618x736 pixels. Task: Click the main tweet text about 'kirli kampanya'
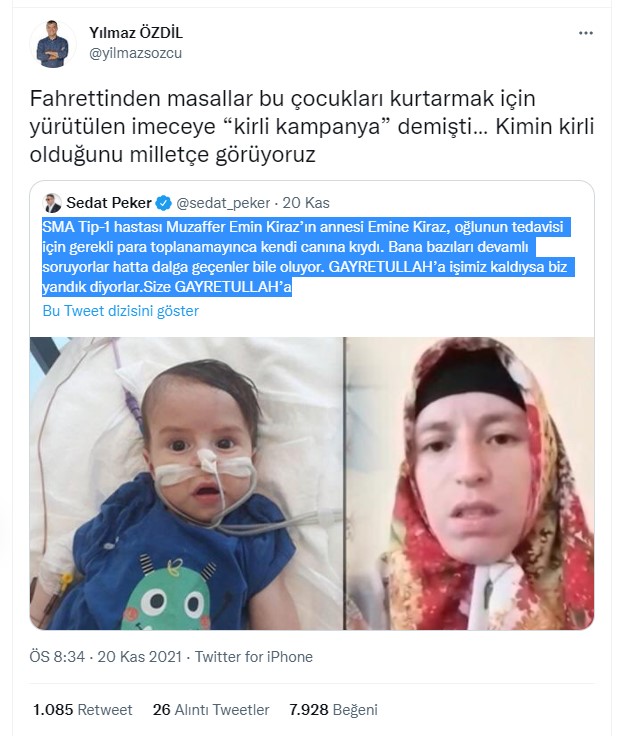[312, 126]
